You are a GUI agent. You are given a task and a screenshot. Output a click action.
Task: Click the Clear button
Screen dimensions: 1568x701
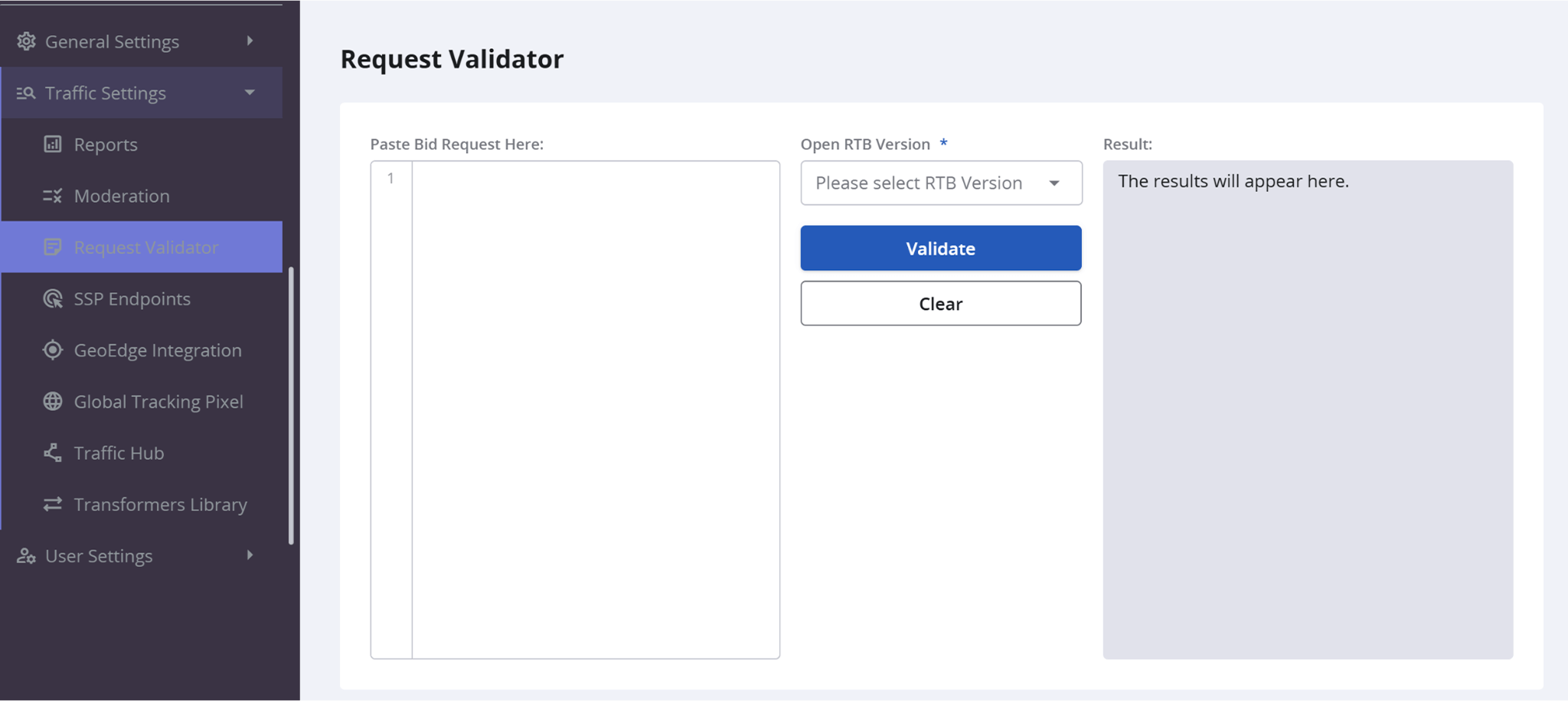[x=940, y=303]
